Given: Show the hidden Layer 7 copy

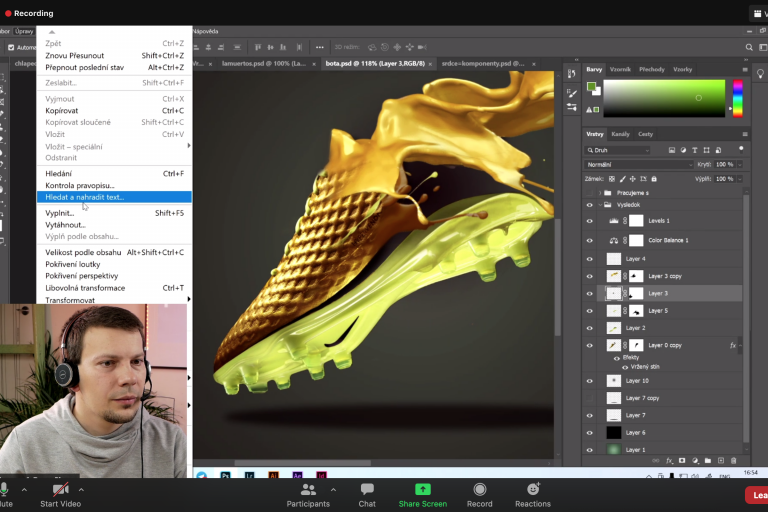Looking at the screenshot, I should click(589, 398).
